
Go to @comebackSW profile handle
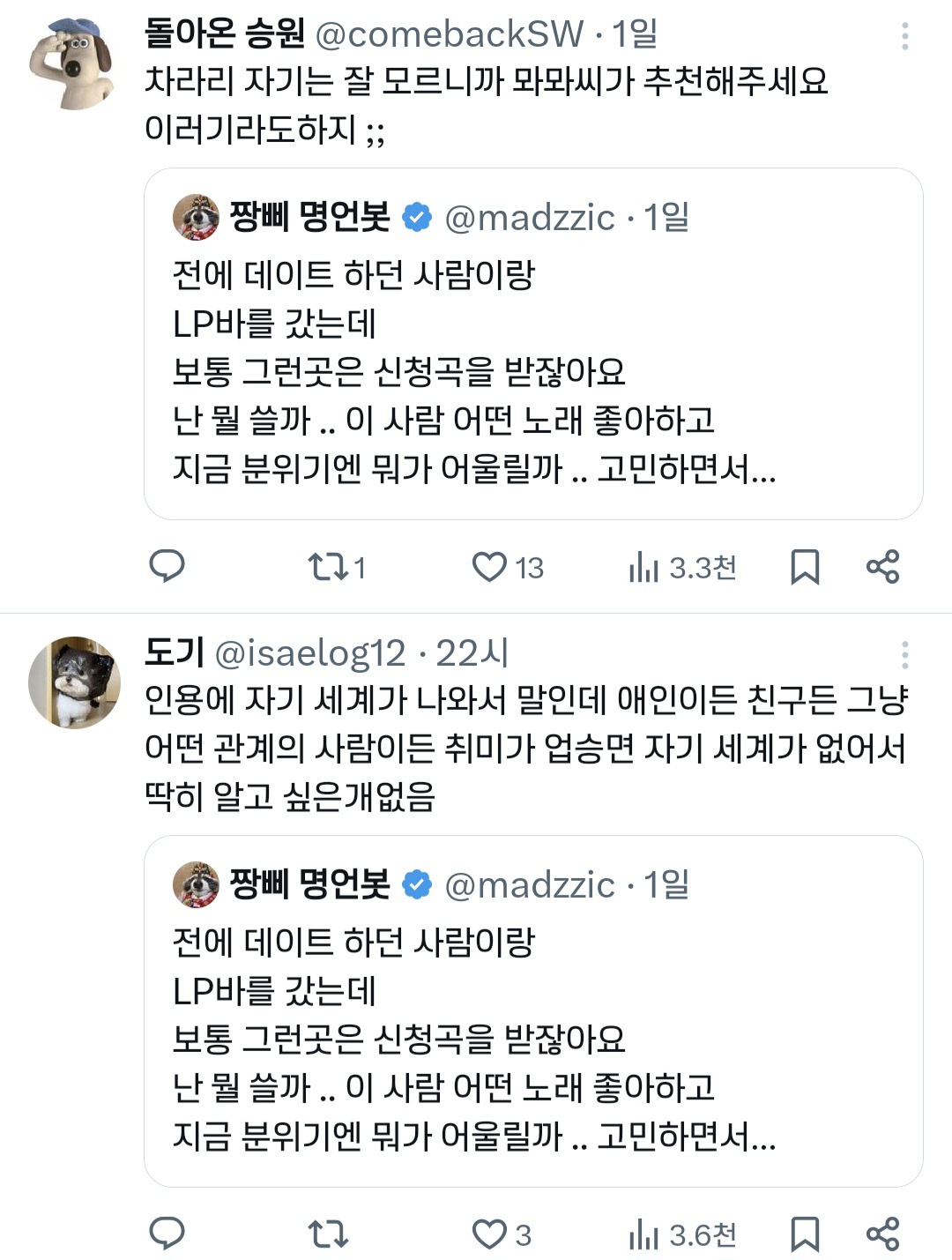(449, 34)
